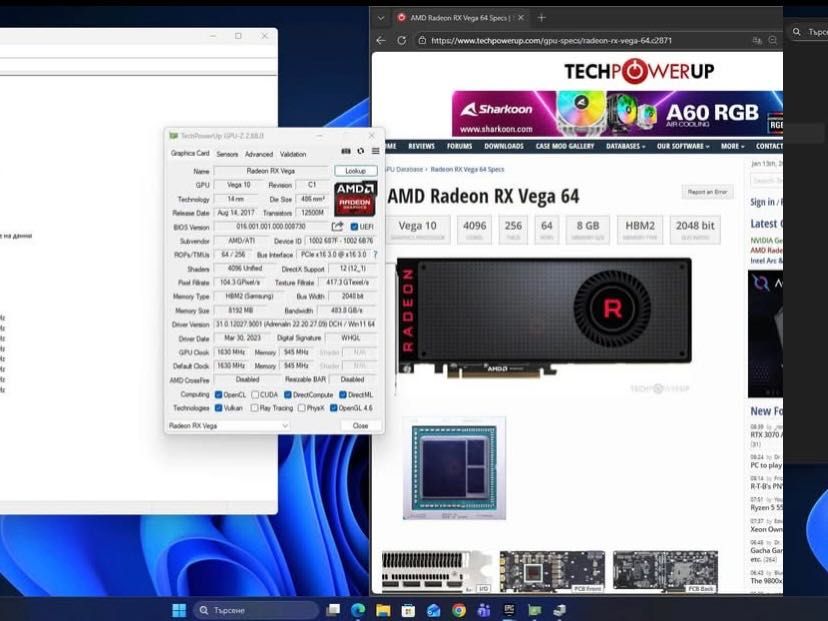Screen dimensions: 828x621
Task: Open Task View on the taskbar
Action: 333,610
